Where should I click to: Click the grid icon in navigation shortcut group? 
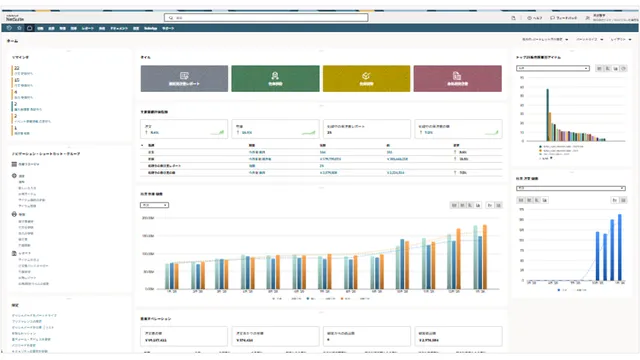[14, 164]
